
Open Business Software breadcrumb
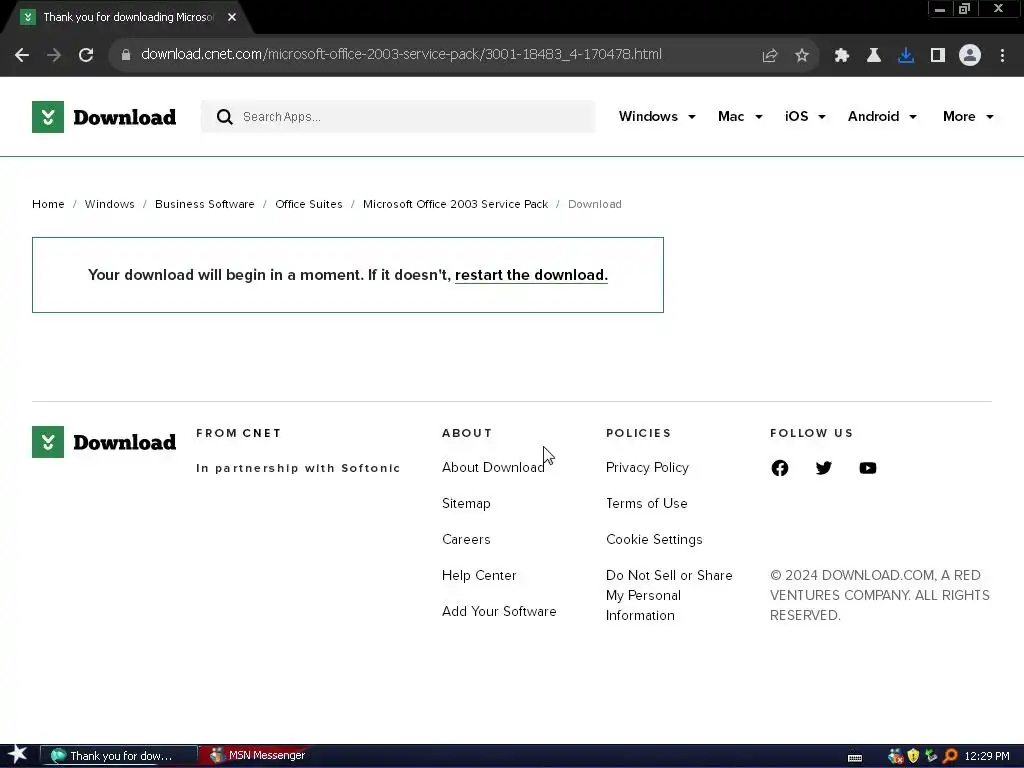(x=204, y=204)
